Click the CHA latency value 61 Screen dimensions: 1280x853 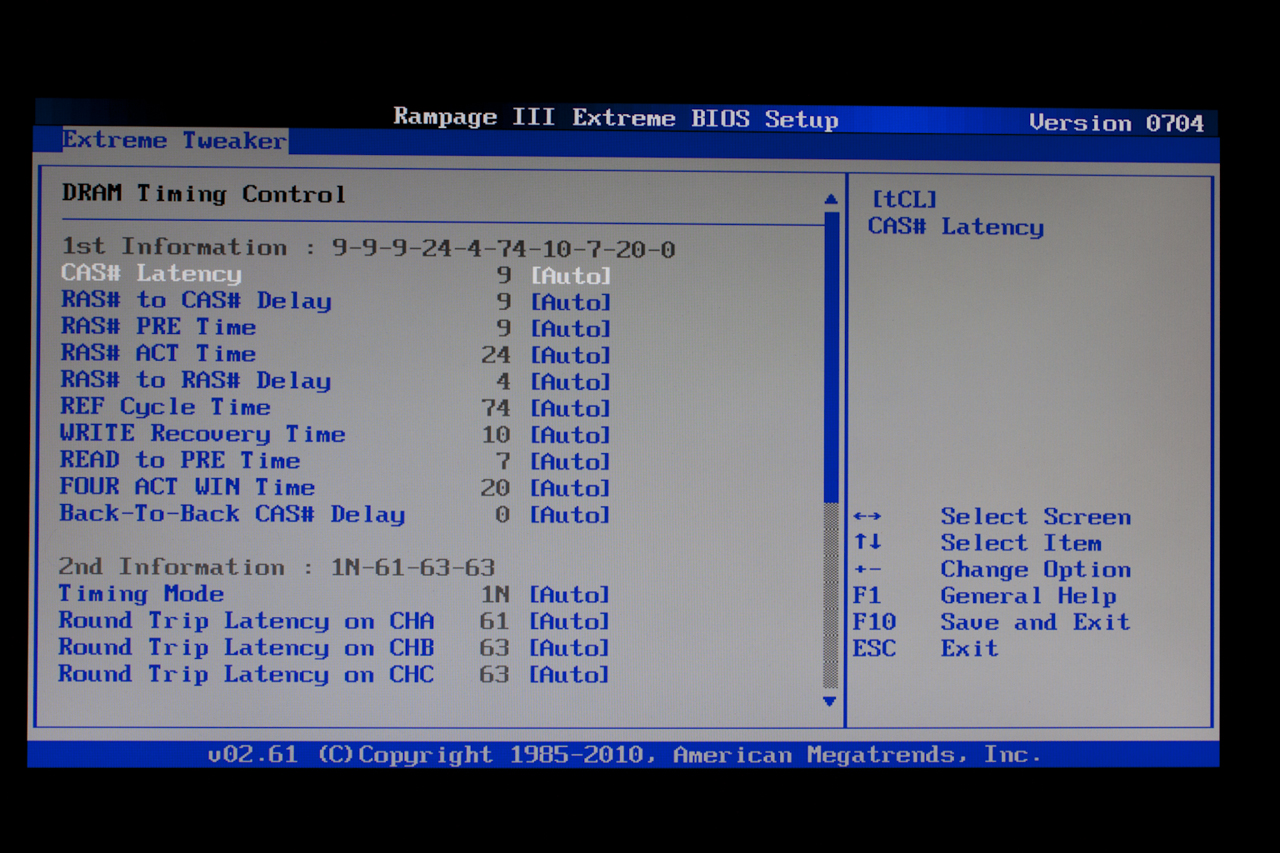coord(494,621)
